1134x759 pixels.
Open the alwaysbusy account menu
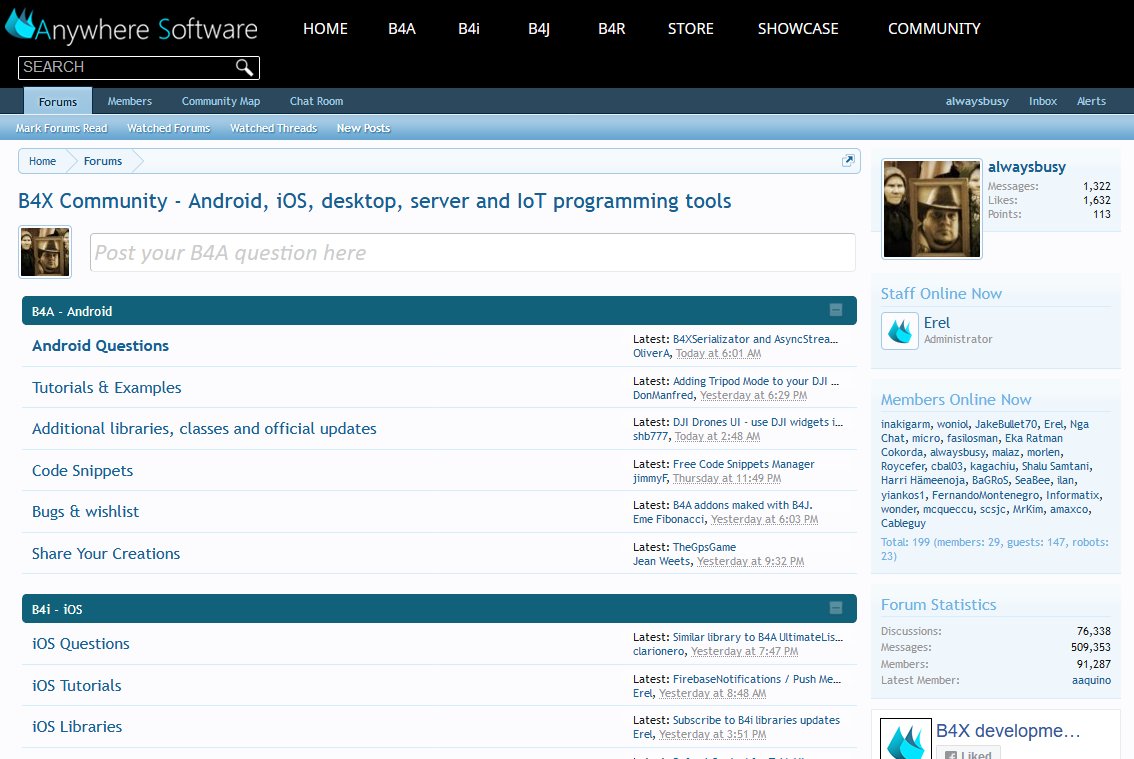point(977,101)
